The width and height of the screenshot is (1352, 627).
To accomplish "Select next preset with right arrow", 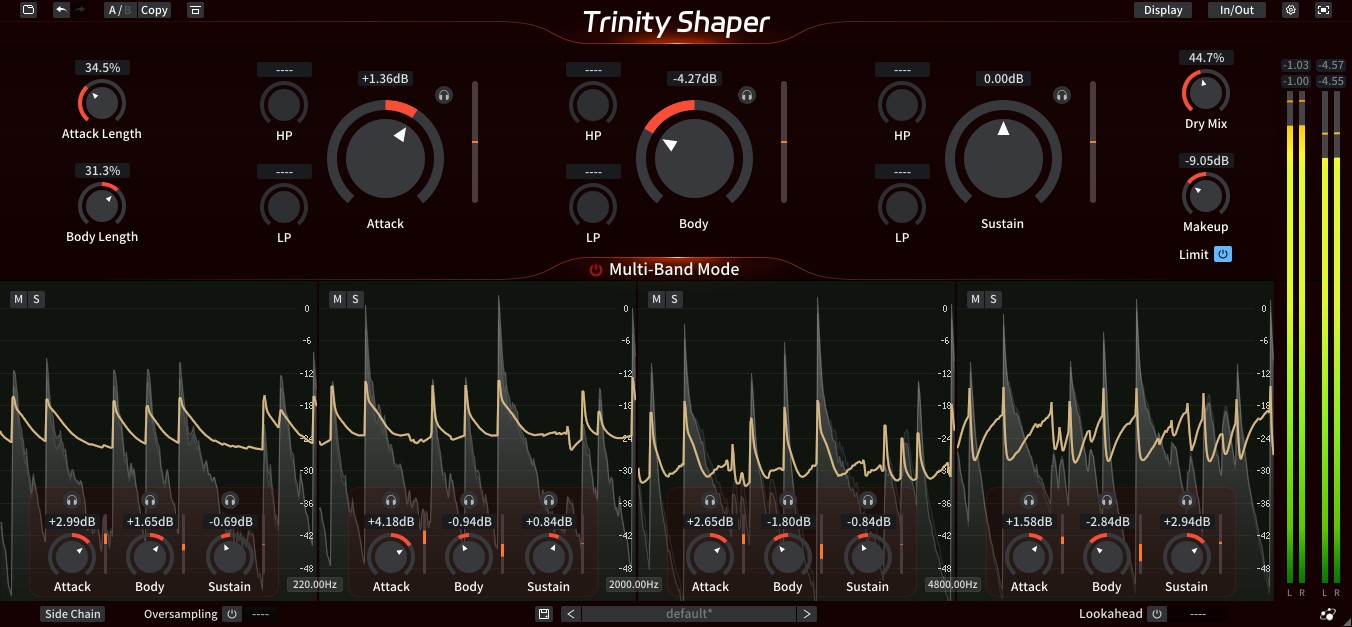I will click(x=807, y=614).
